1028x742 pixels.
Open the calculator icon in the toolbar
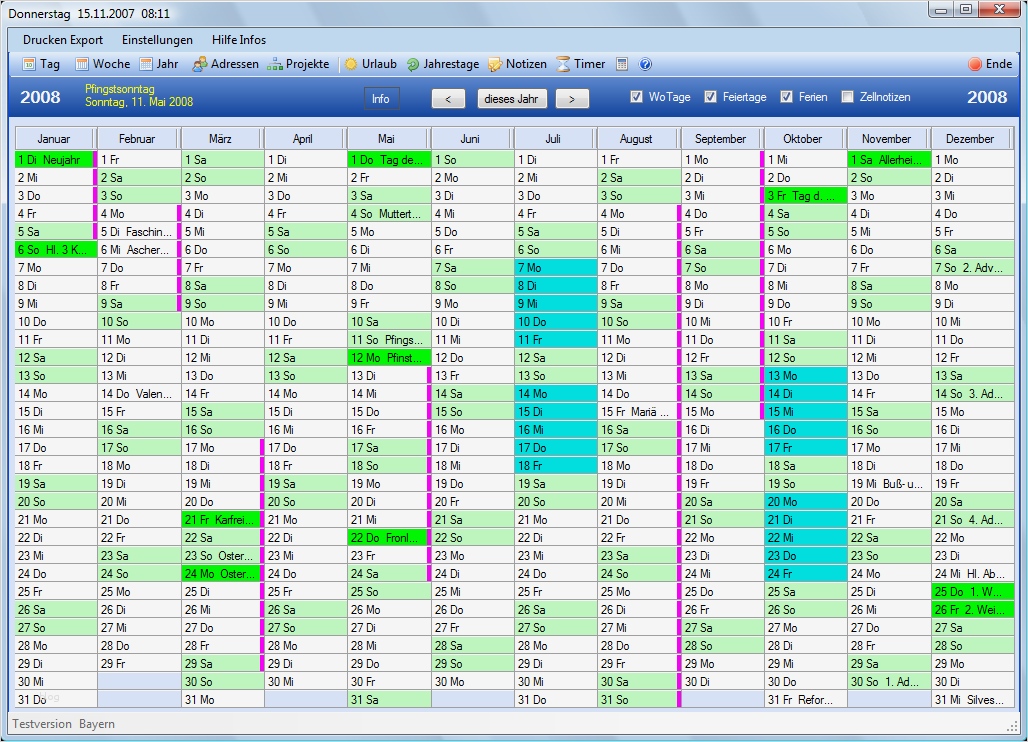click(622, 64)
